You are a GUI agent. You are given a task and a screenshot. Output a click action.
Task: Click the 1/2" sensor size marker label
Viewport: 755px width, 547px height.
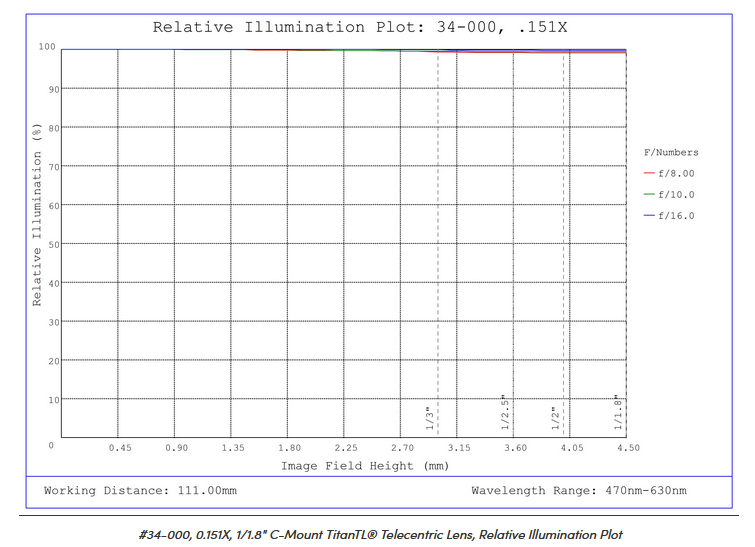(555, 418)
